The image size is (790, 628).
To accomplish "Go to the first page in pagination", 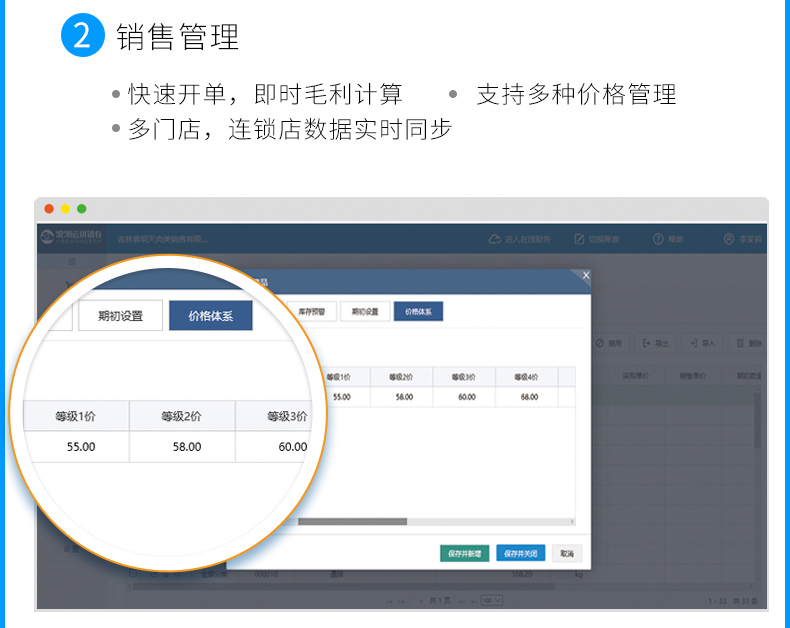I will [x=389, y=601].
